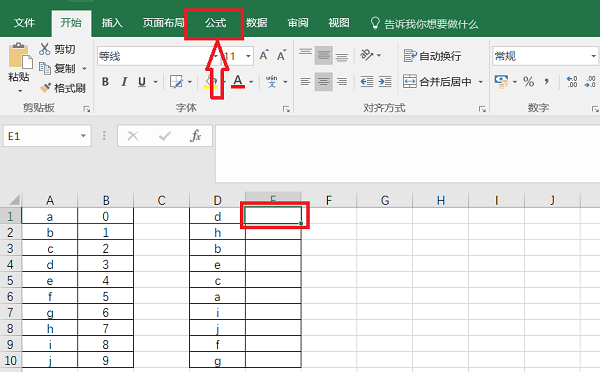Click the select-all corner triangle

coord(14,200)
